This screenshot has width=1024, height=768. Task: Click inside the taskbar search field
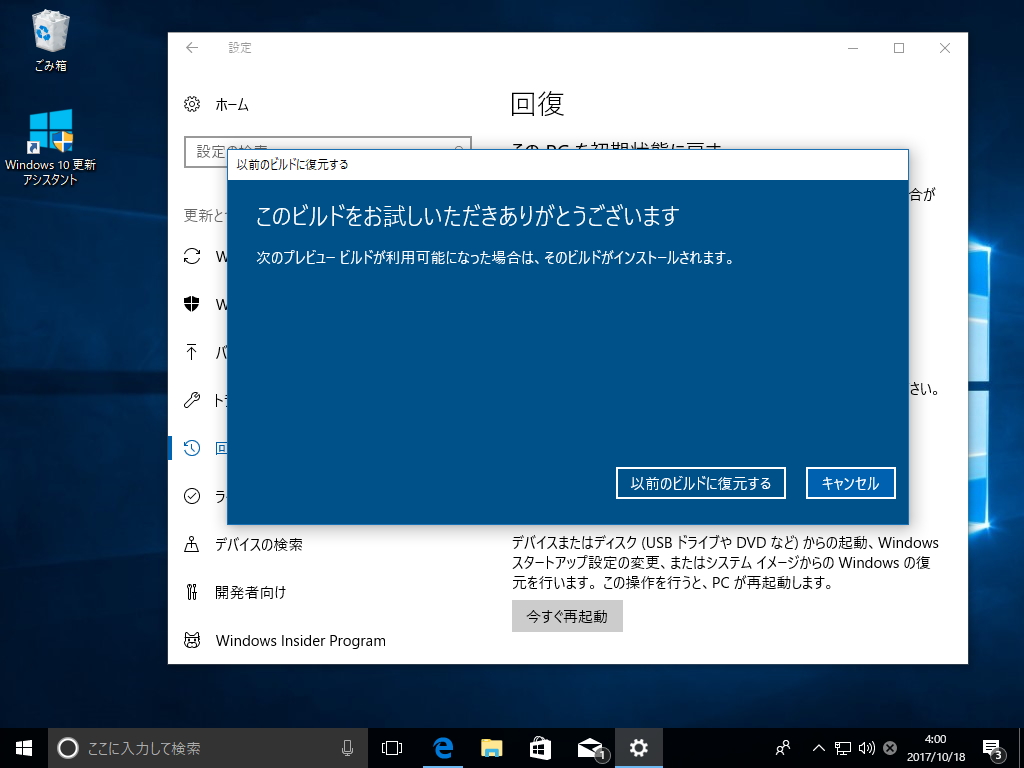pos(200,747)
